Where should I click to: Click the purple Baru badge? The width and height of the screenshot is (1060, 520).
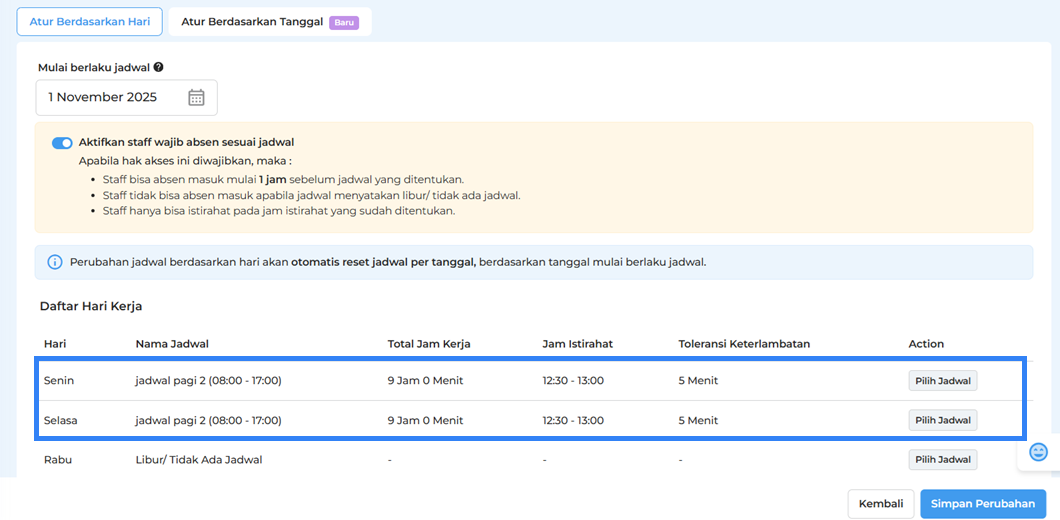tap(343, 22)
